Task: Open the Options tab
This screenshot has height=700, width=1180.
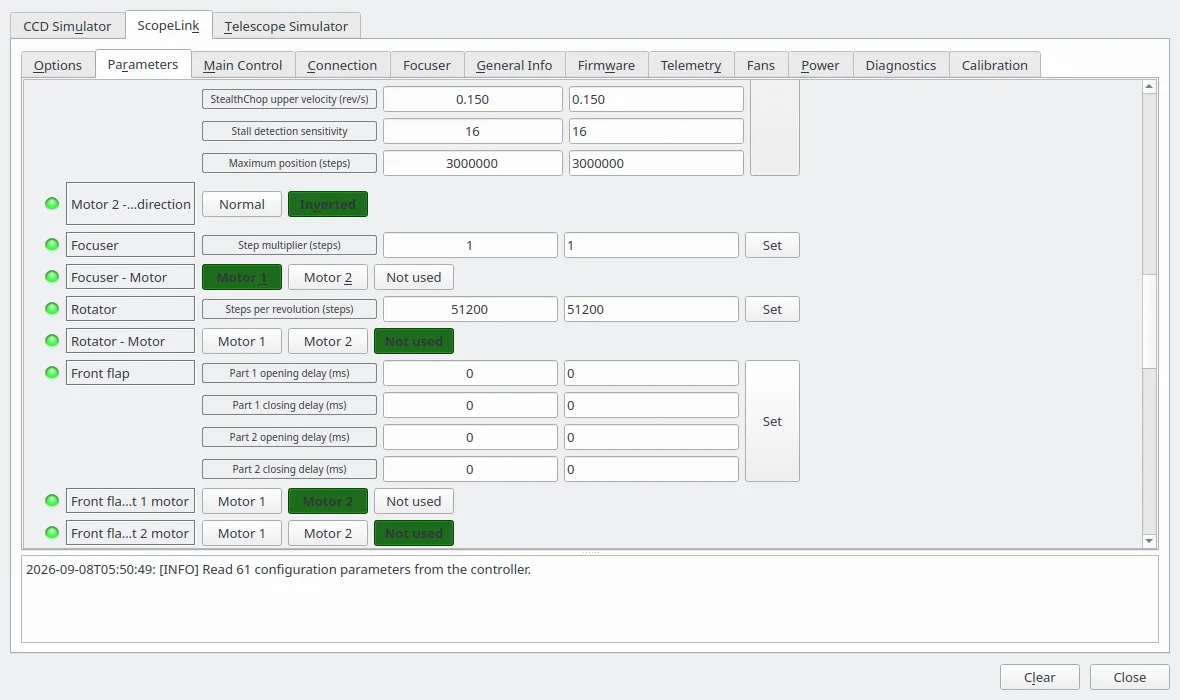Action: click(58, 65)
